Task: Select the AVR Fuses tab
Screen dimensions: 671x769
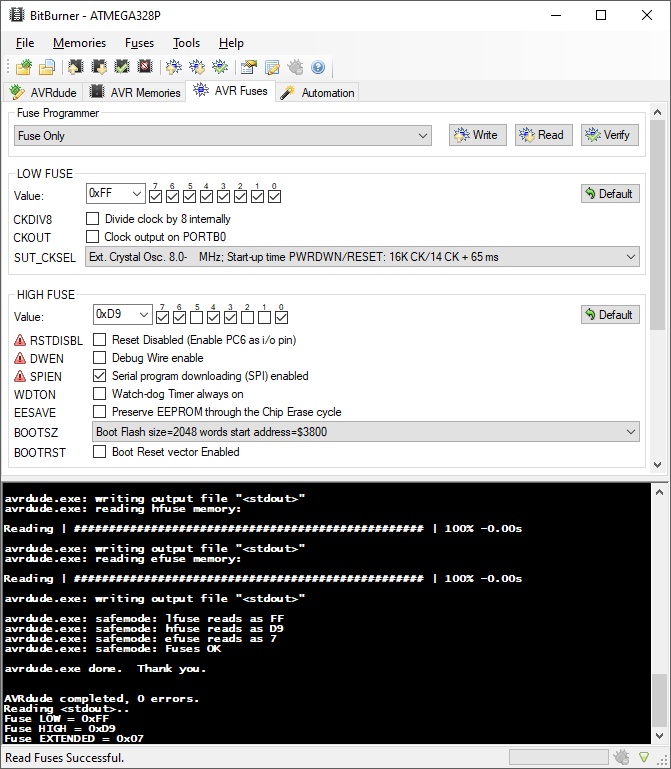Action: 231,91
